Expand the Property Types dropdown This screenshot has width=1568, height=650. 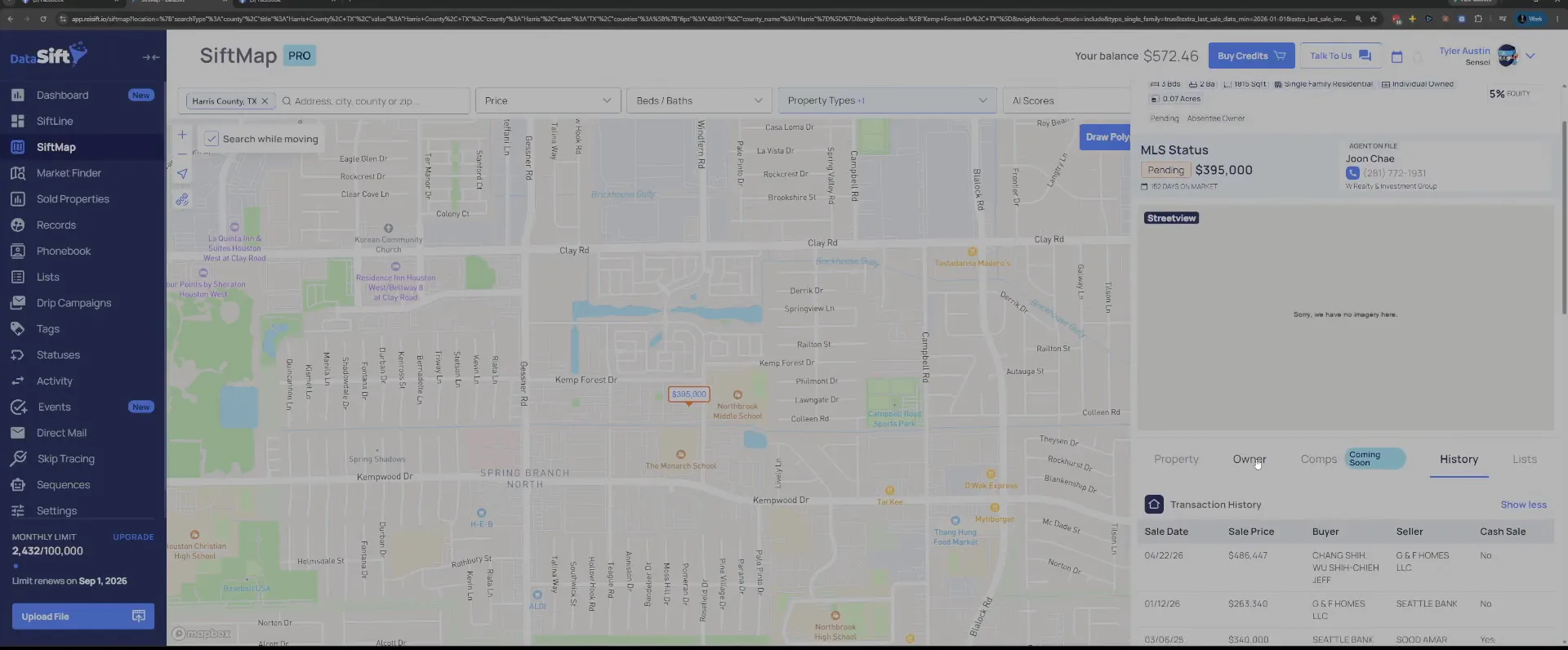coord(887,100)
